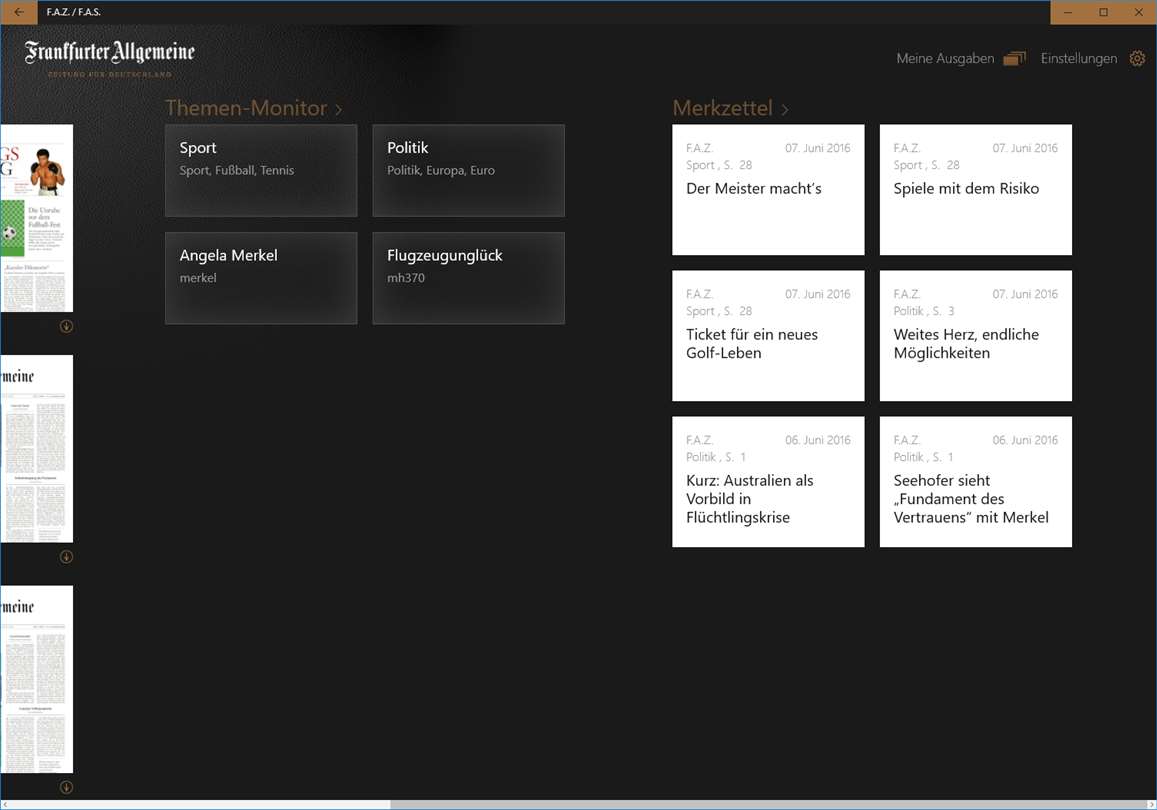Viewport: 1157px width, 810px height.
Task: Minimize the F.A.Z. window
Action: point(1068,12)
